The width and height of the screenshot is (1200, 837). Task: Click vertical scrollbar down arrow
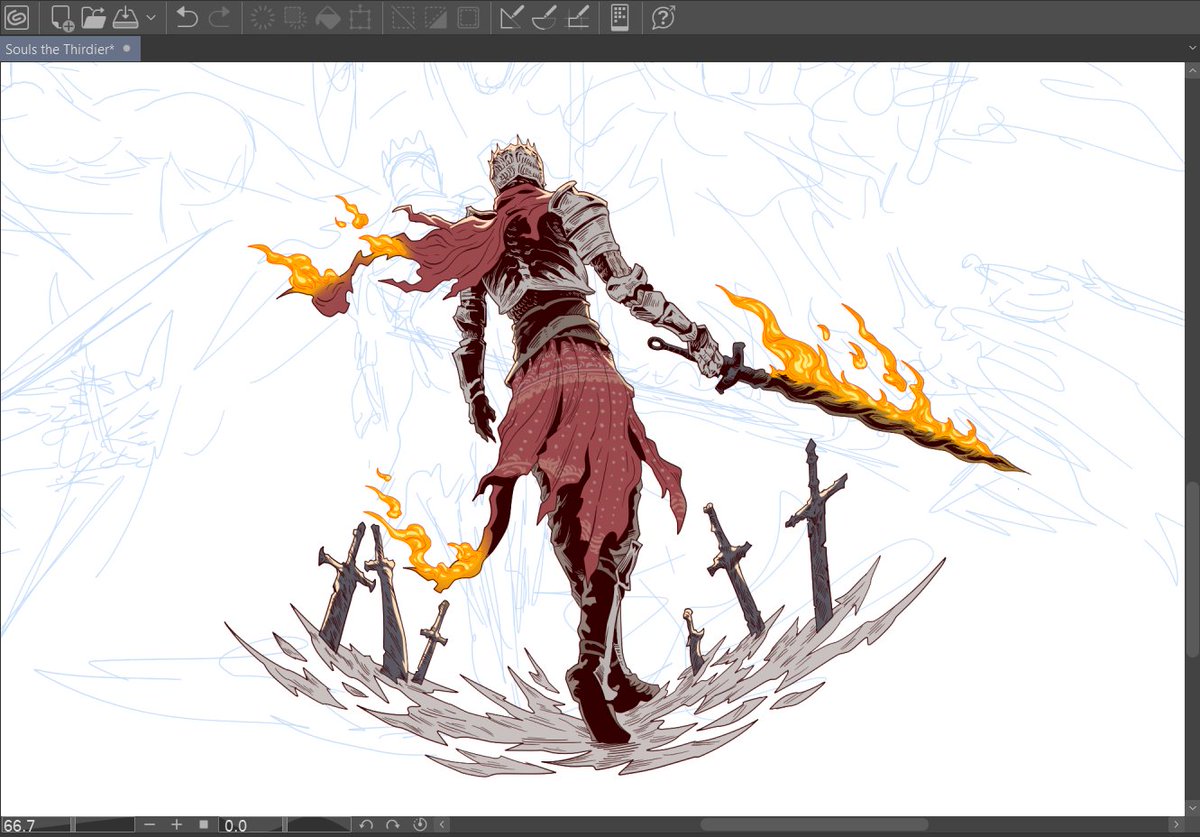(x=1191, y=809)
